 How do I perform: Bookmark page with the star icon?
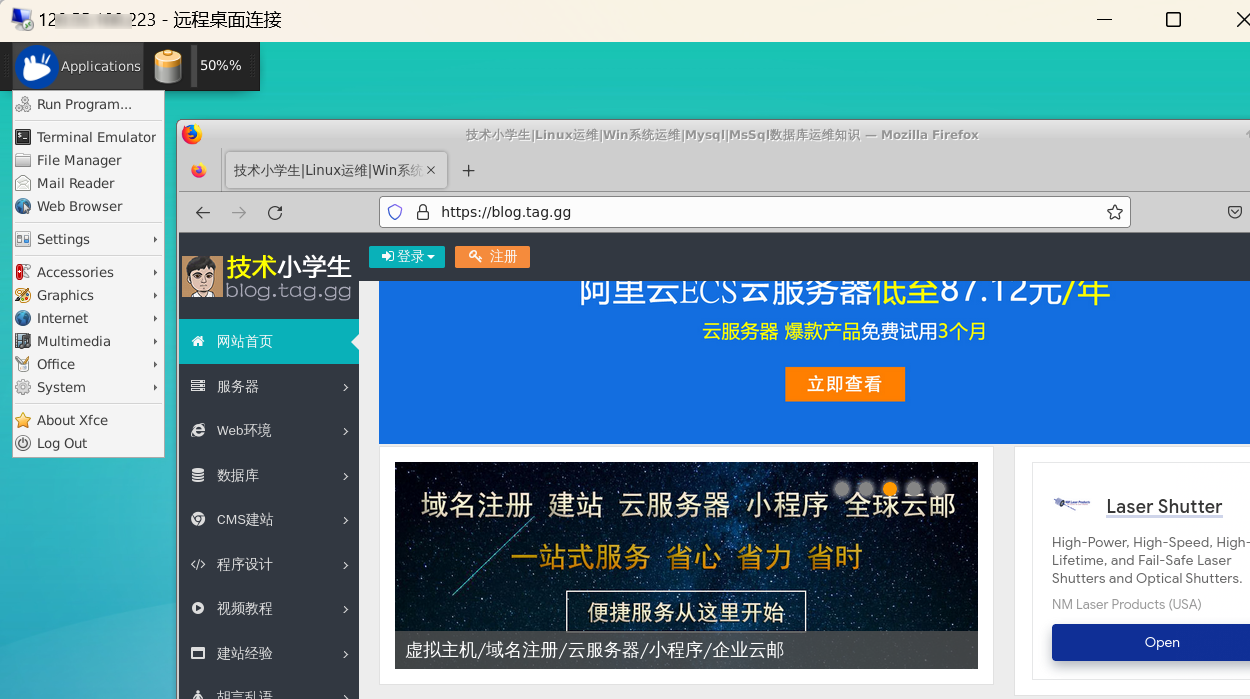click(x=1114, y=212)
